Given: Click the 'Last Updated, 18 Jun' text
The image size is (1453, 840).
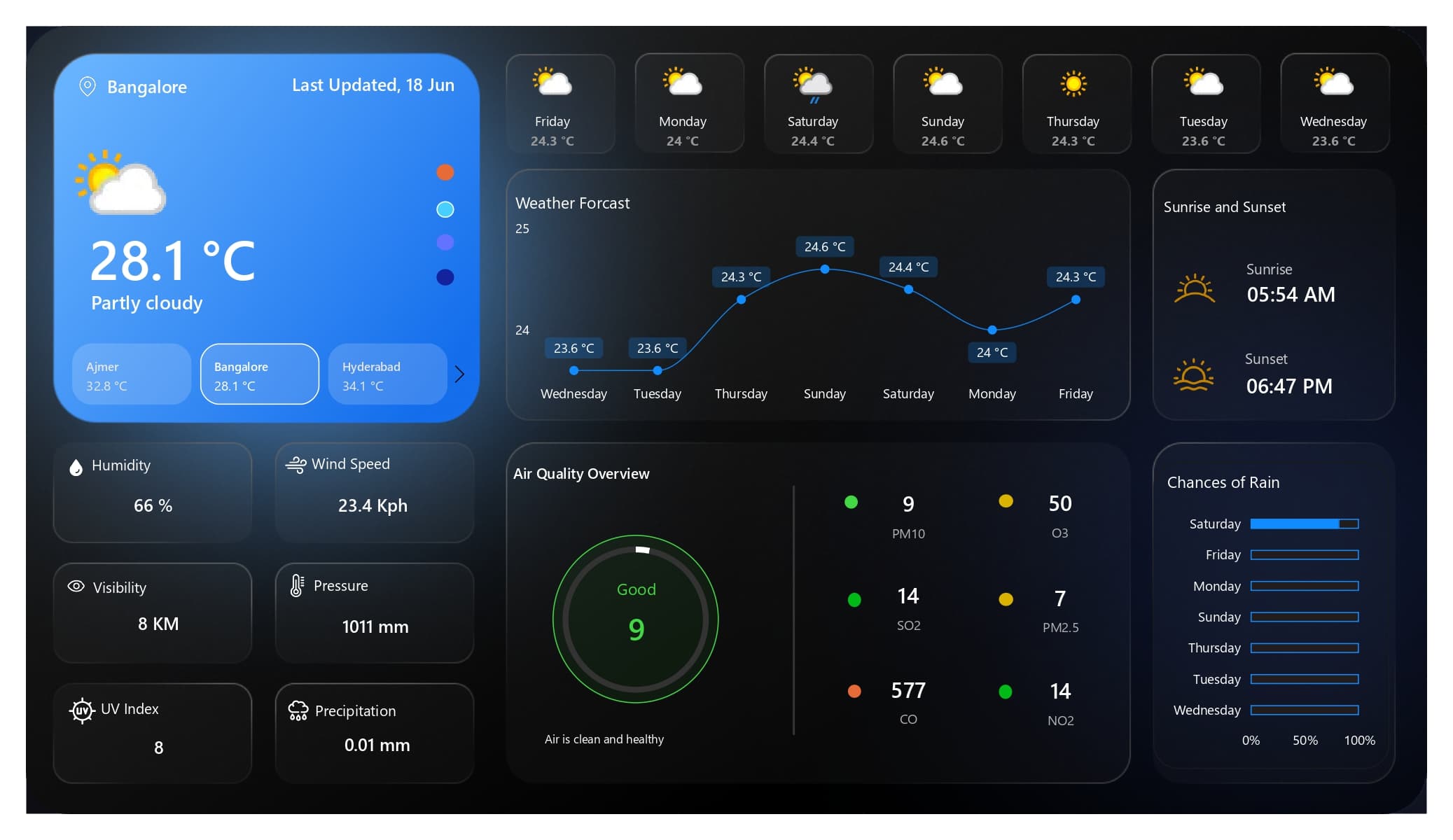Looking at the screenshot, I should point(373,85).
